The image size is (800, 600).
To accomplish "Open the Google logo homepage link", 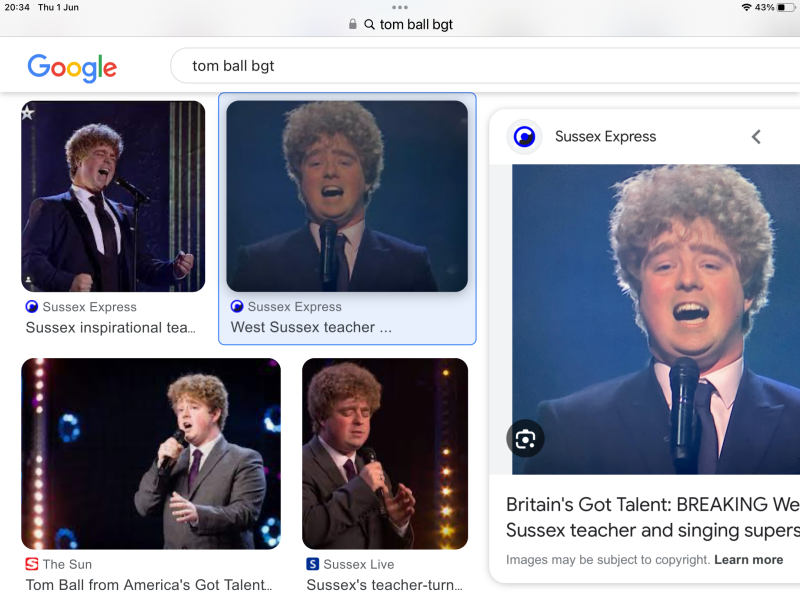I will (72, 67).
